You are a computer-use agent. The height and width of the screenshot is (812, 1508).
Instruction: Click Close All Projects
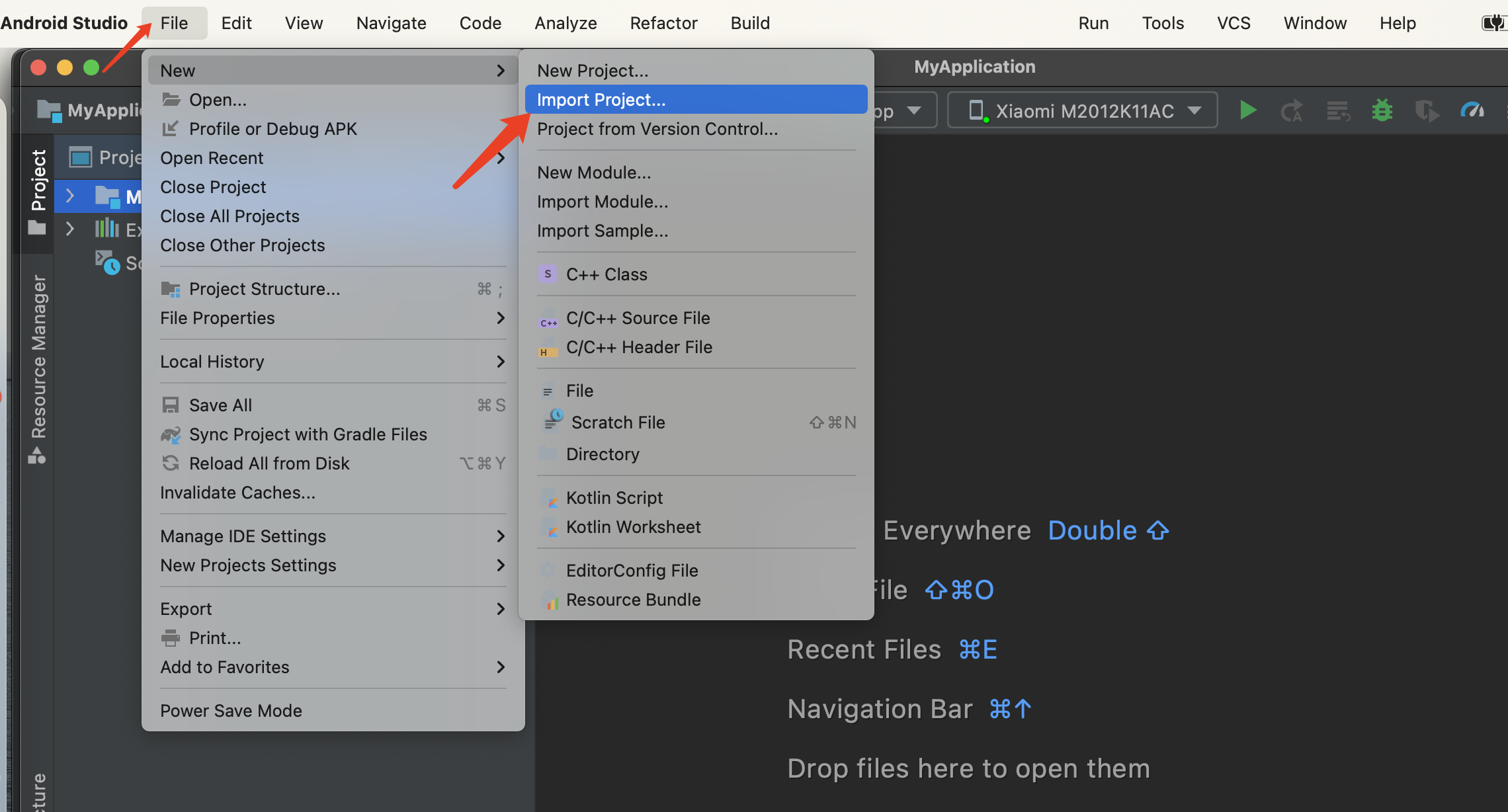[333, 216]
